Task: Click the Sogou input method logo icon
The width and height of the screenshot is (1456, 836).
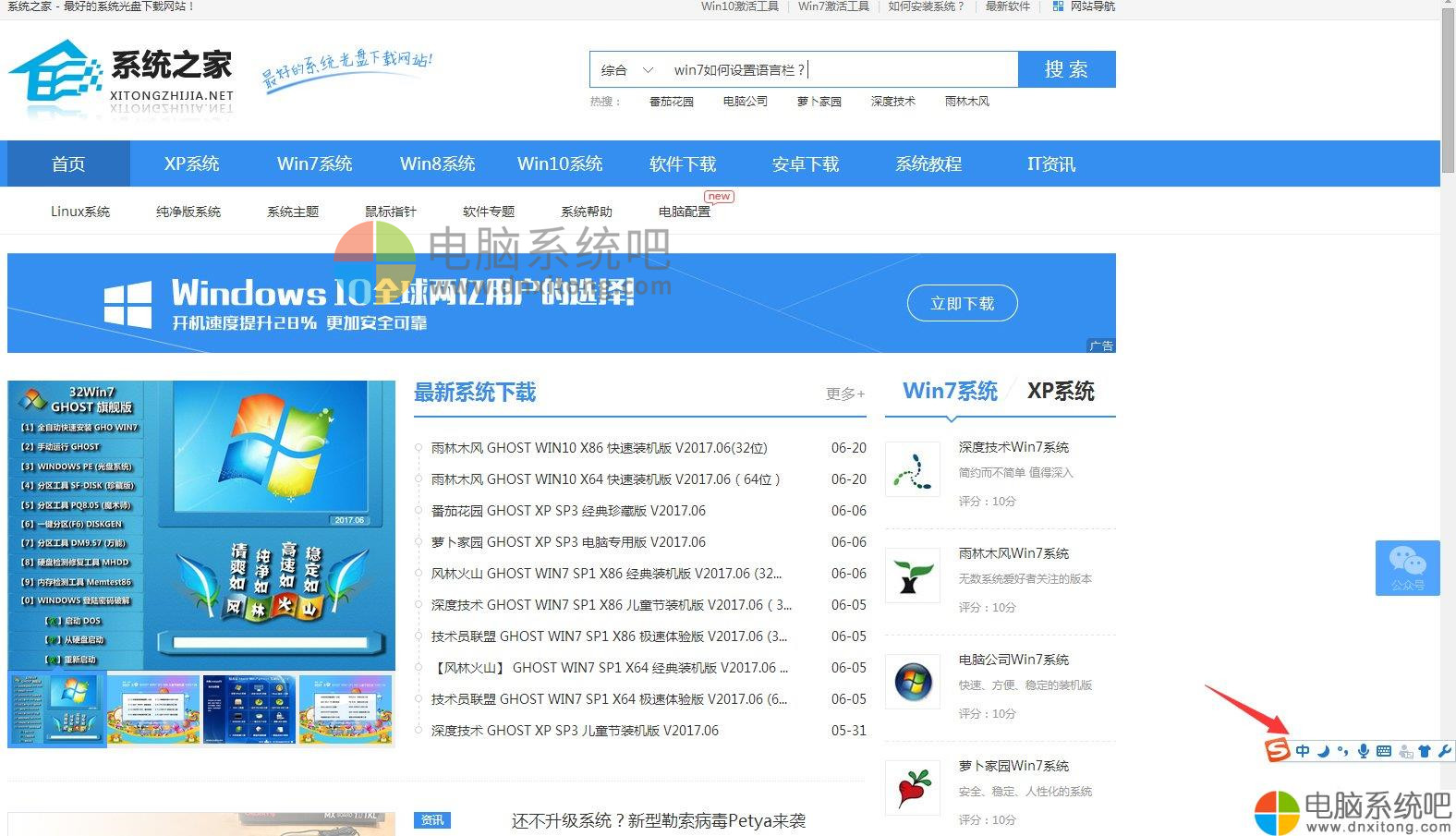Action: point(1277,750)
